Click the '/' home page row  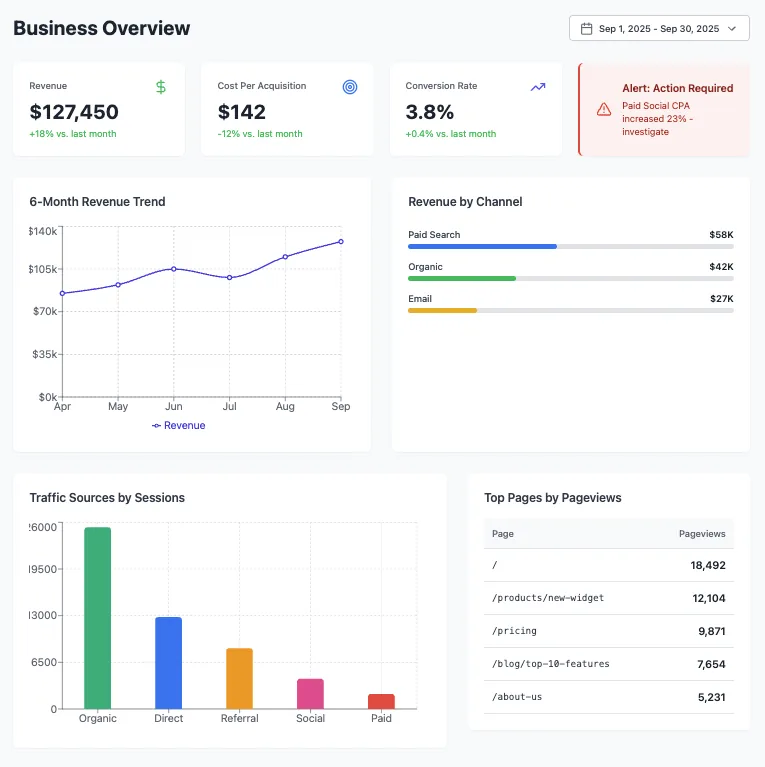point(609,565)
